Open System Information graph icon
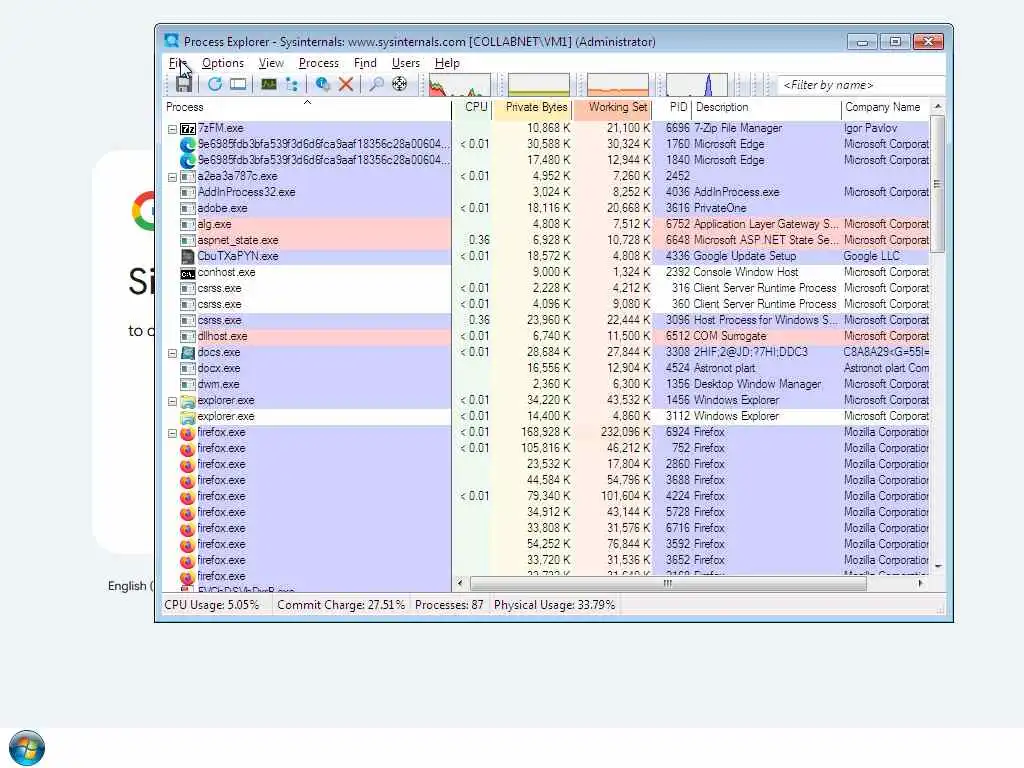Screen dimensions: 1024x768 tap(268, 84)
